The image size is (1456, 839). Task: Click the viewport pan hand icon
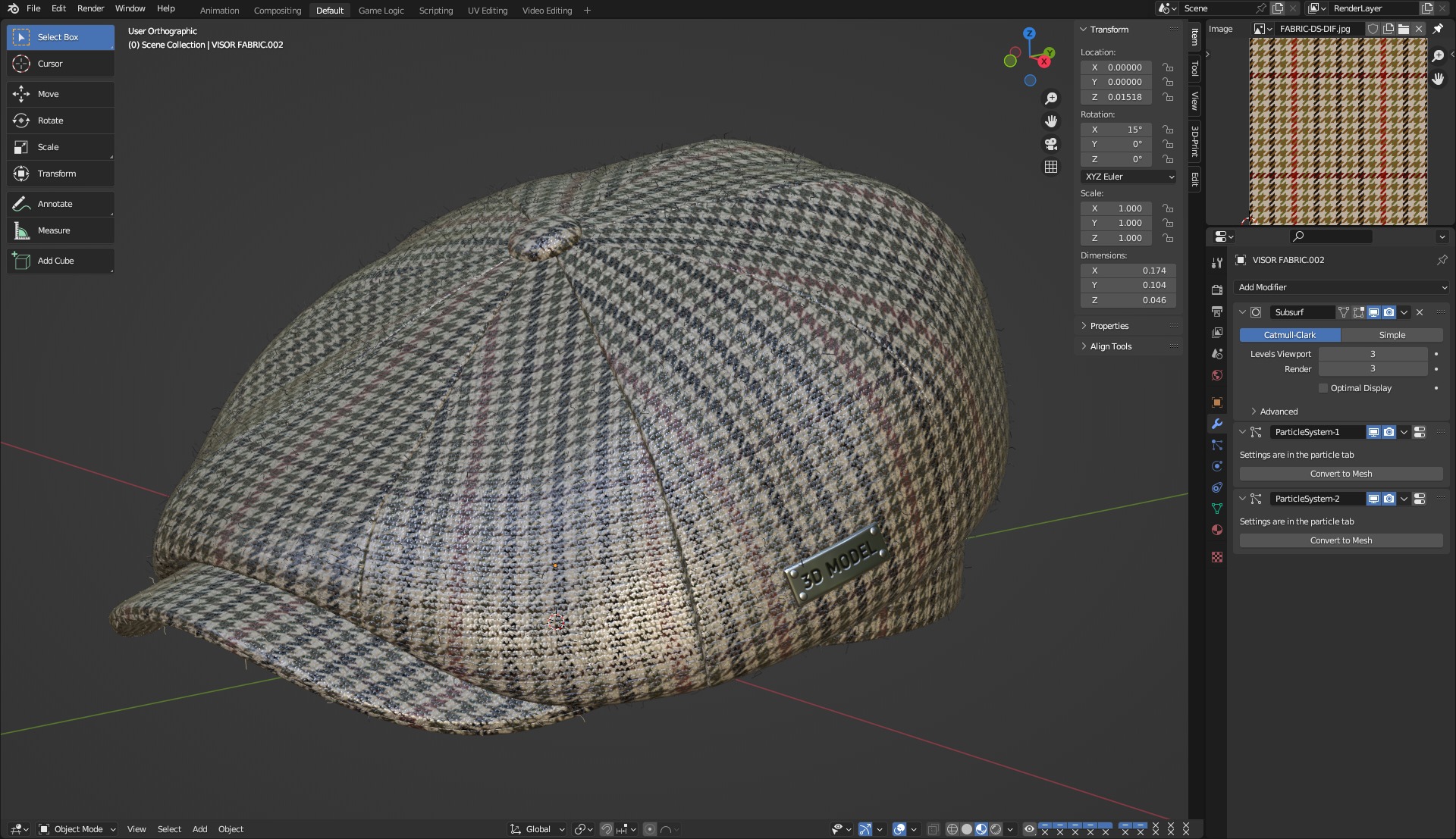[1051, 121]
